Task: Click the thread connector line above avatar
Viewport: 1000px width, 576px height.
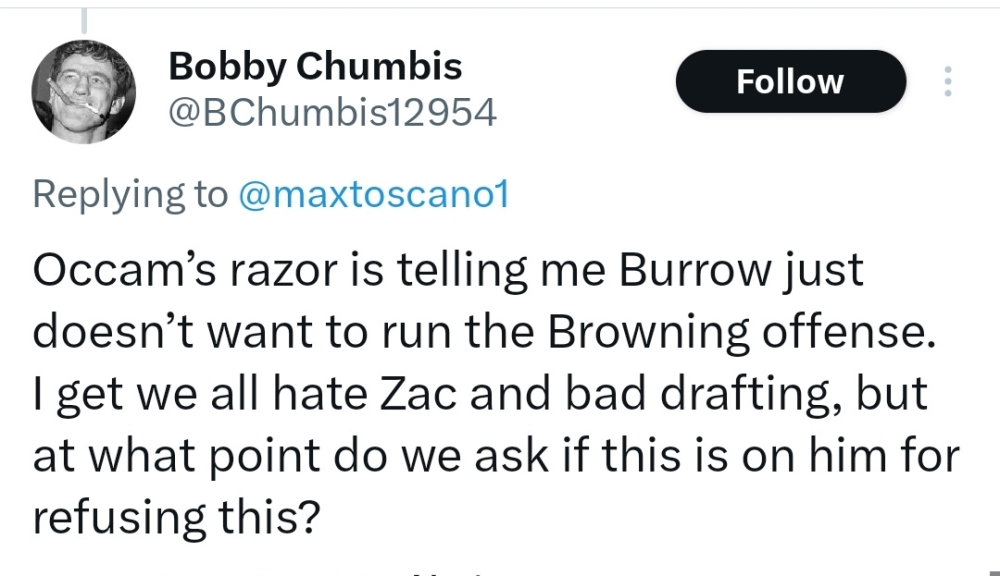Action: 84,18
